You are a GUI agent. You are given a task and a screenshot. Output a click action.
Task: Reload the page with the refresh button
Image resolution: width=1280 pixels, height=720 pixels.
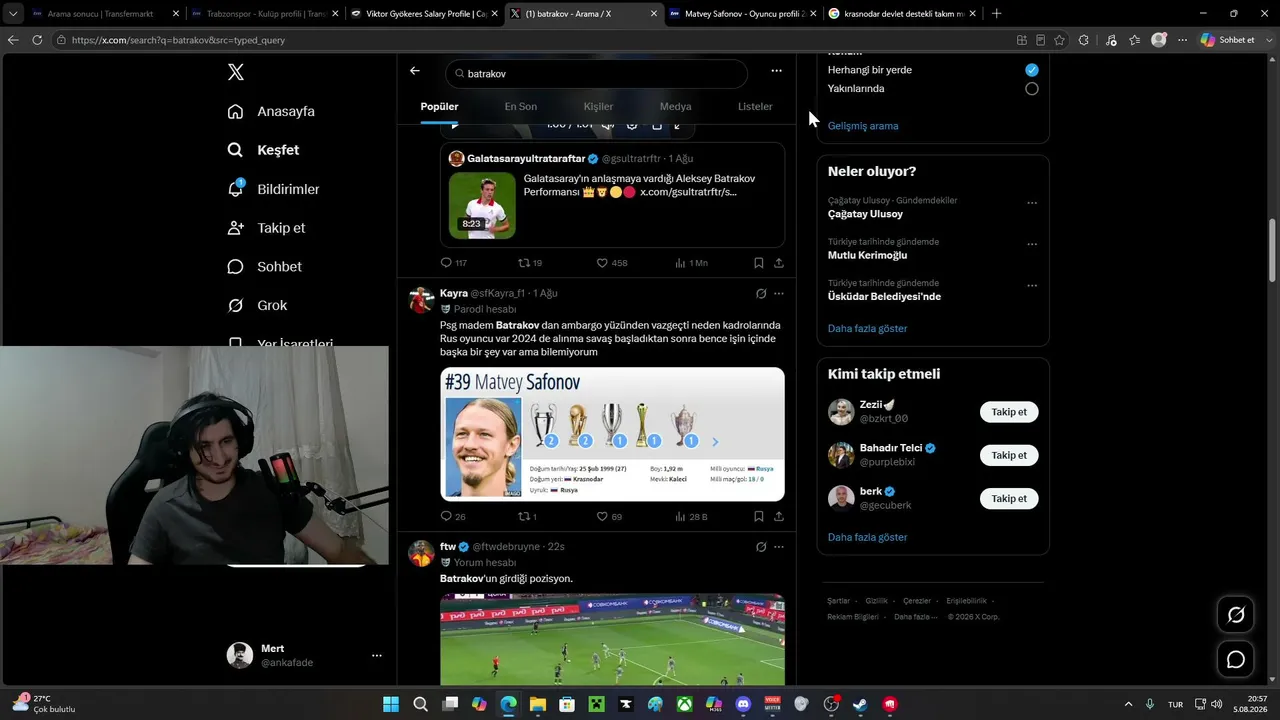pyautogui.click(x=37, y=40)
